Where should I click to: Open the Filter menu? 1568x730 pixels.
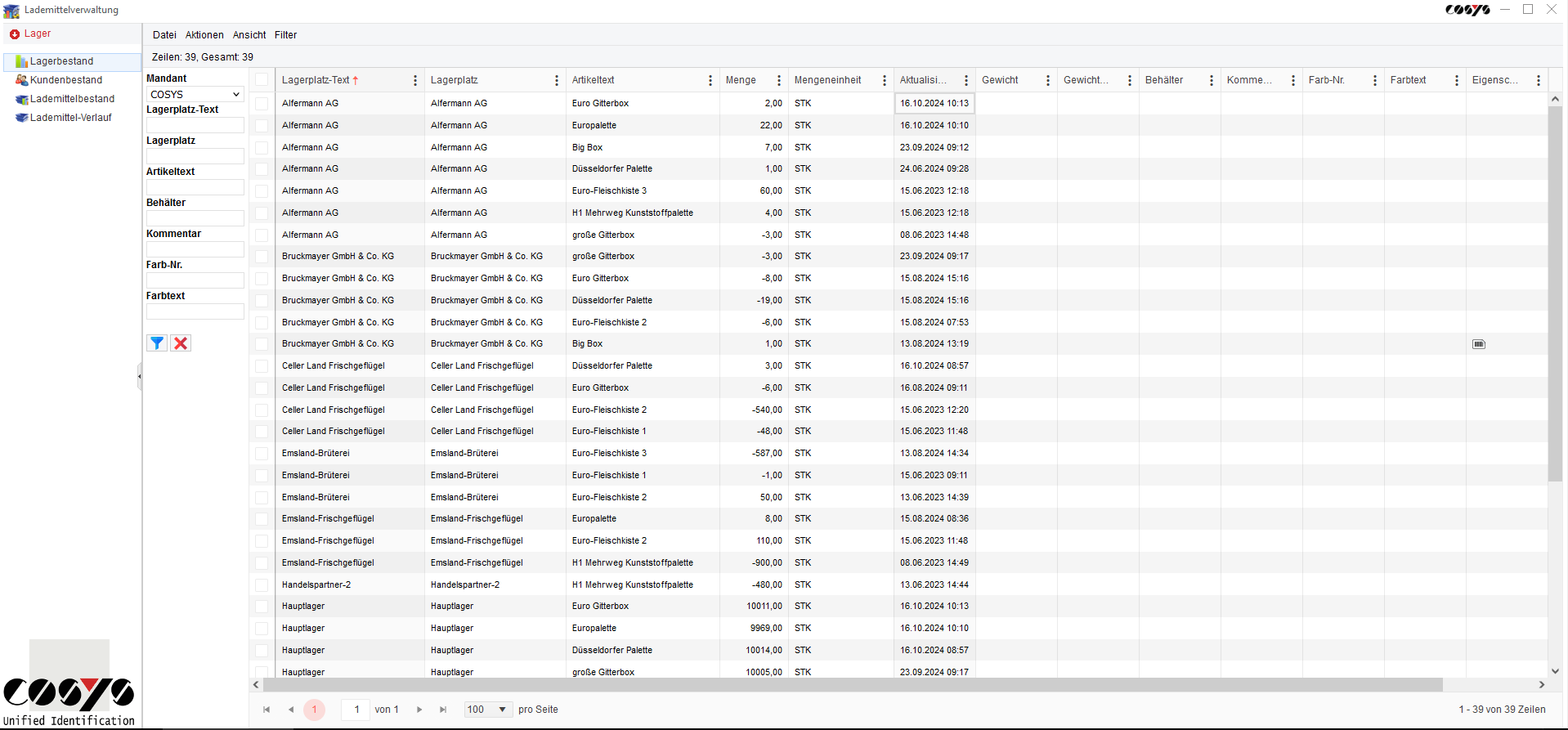pyautogui.click(x=285, y=35)
